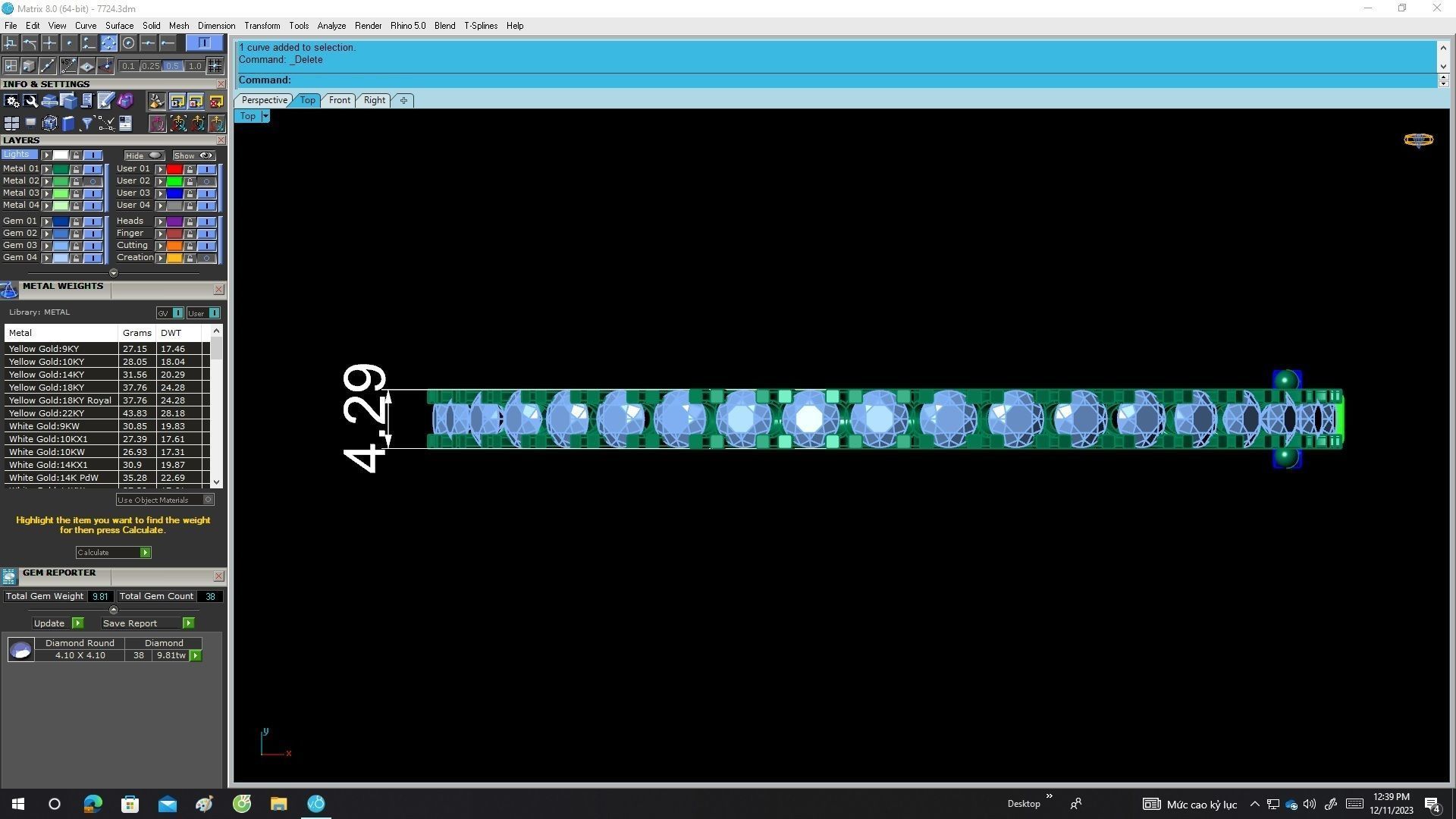The image size is (1456, 819).
Task: Toggle Metal 02 layer visibility on
Action: pos(93,181)
